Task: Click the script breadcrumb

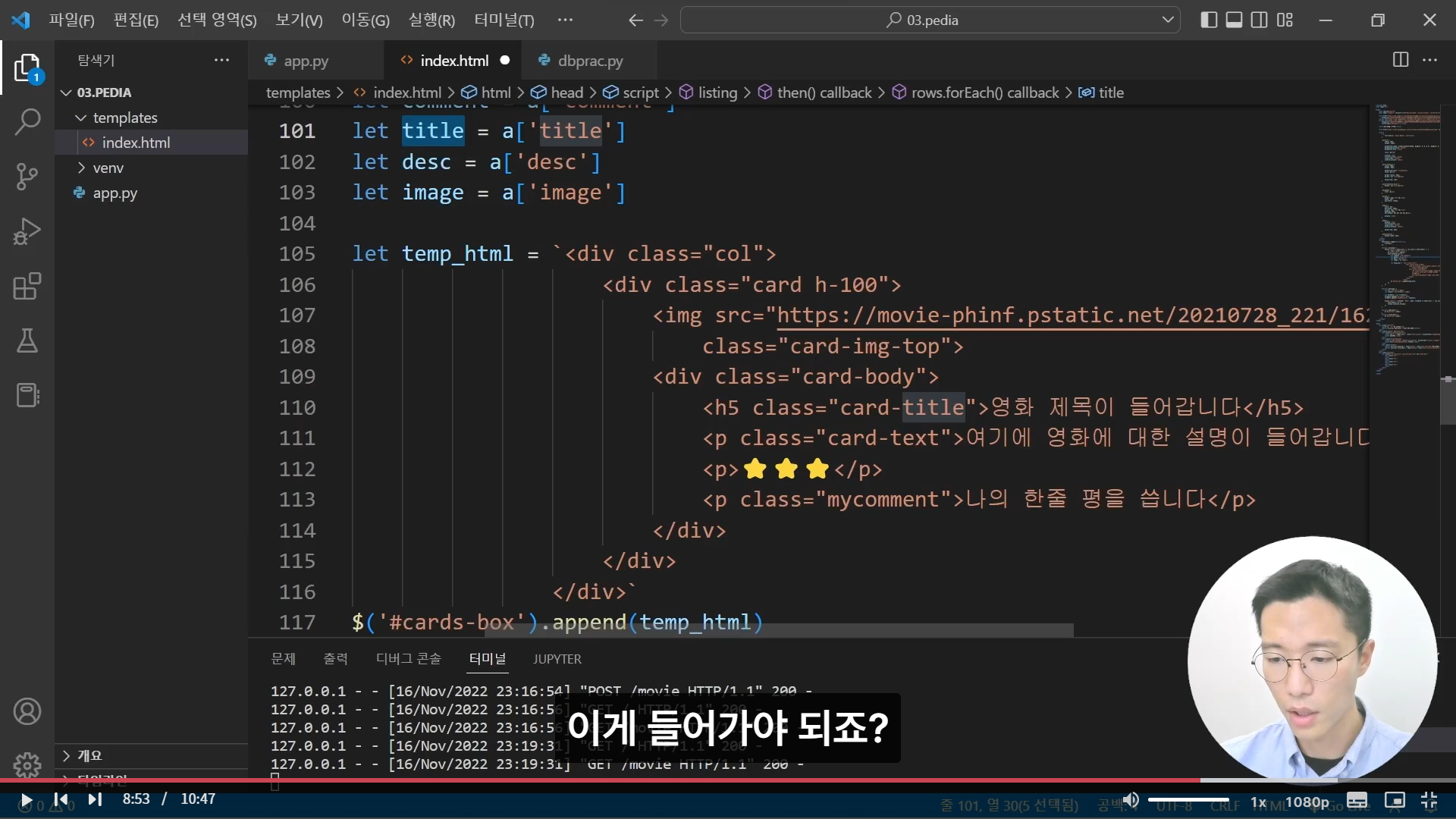Action: pyautogui.click(x=632, y=93)
